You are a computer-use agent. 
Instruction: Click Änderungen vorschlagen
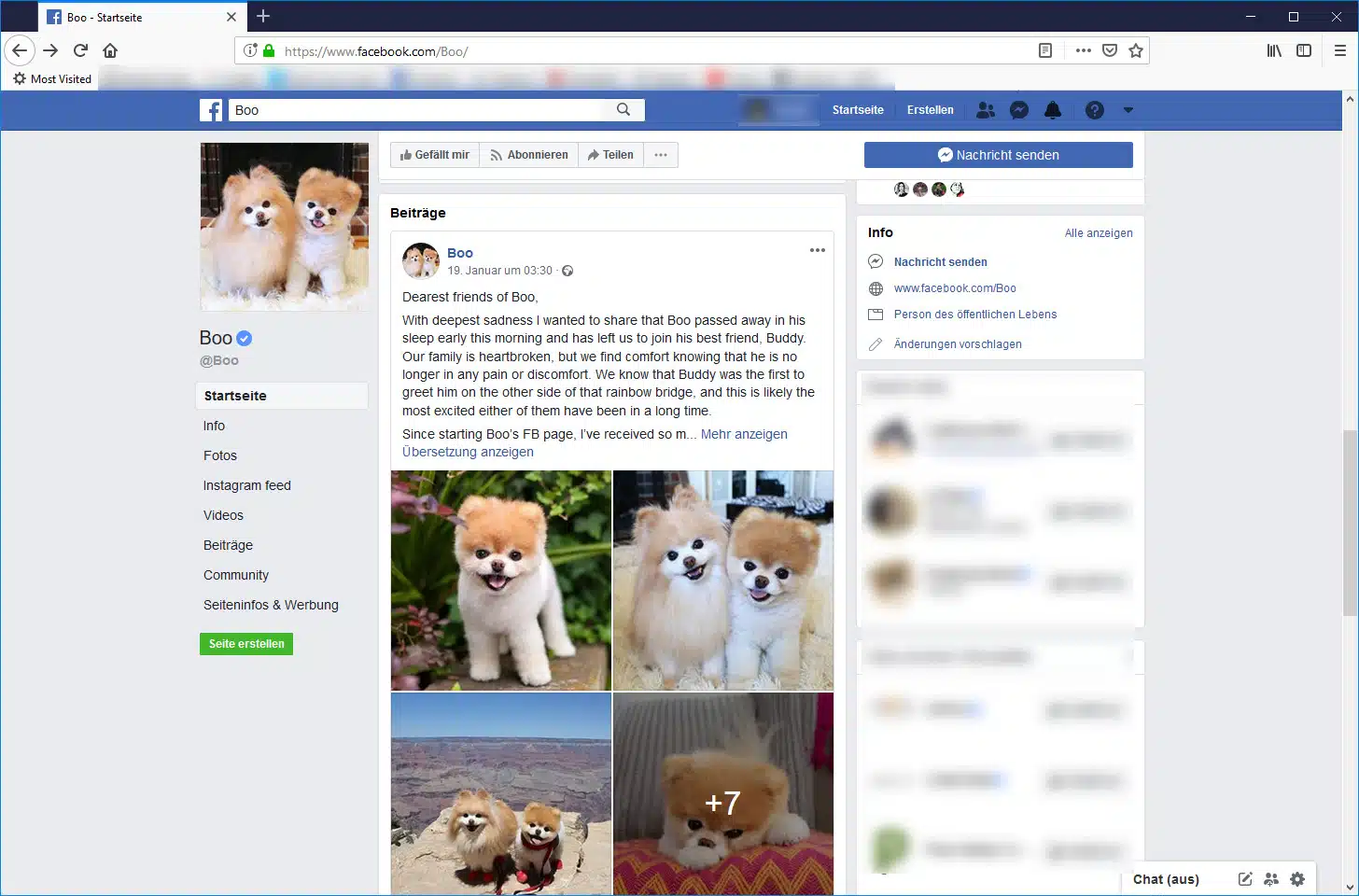[958, 344]
